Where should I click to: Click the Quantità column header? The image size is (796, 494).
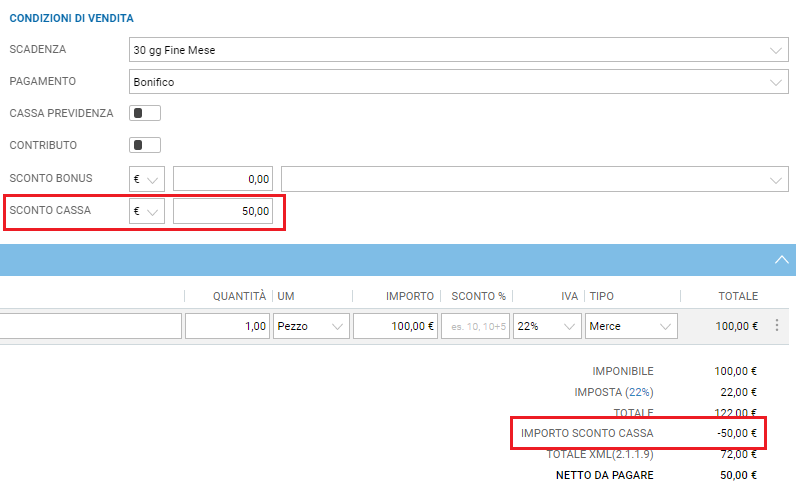point(239,296)
